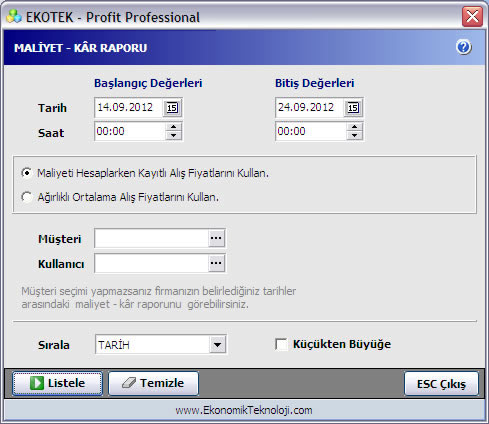Click into the Müşteri text field
The width and height of the screenshot is (489, 424).
pyautogui.click(x=152, y=238)
